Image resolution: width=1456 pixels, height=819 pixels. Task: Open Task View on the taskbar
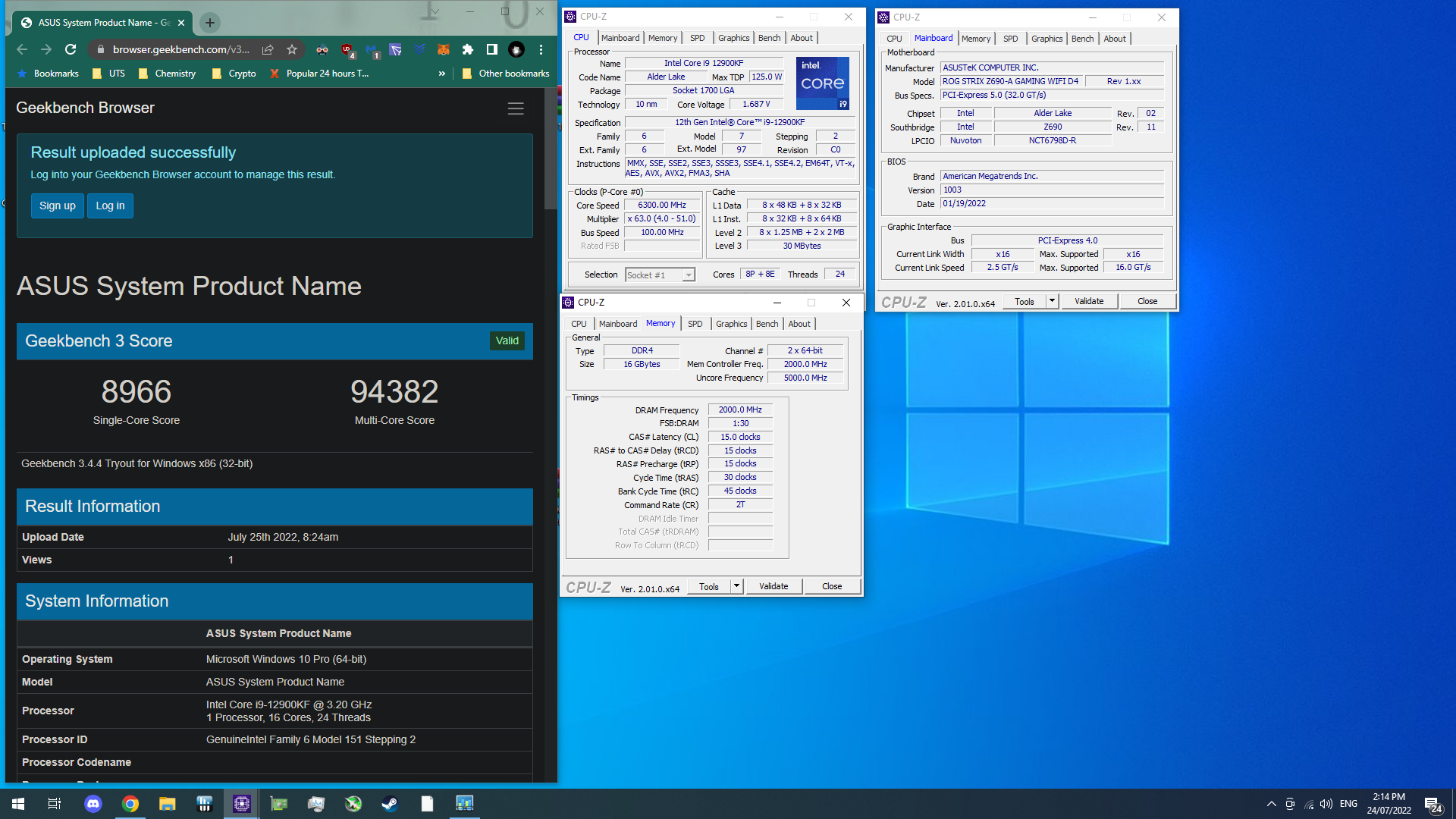(x=55, y=804)
